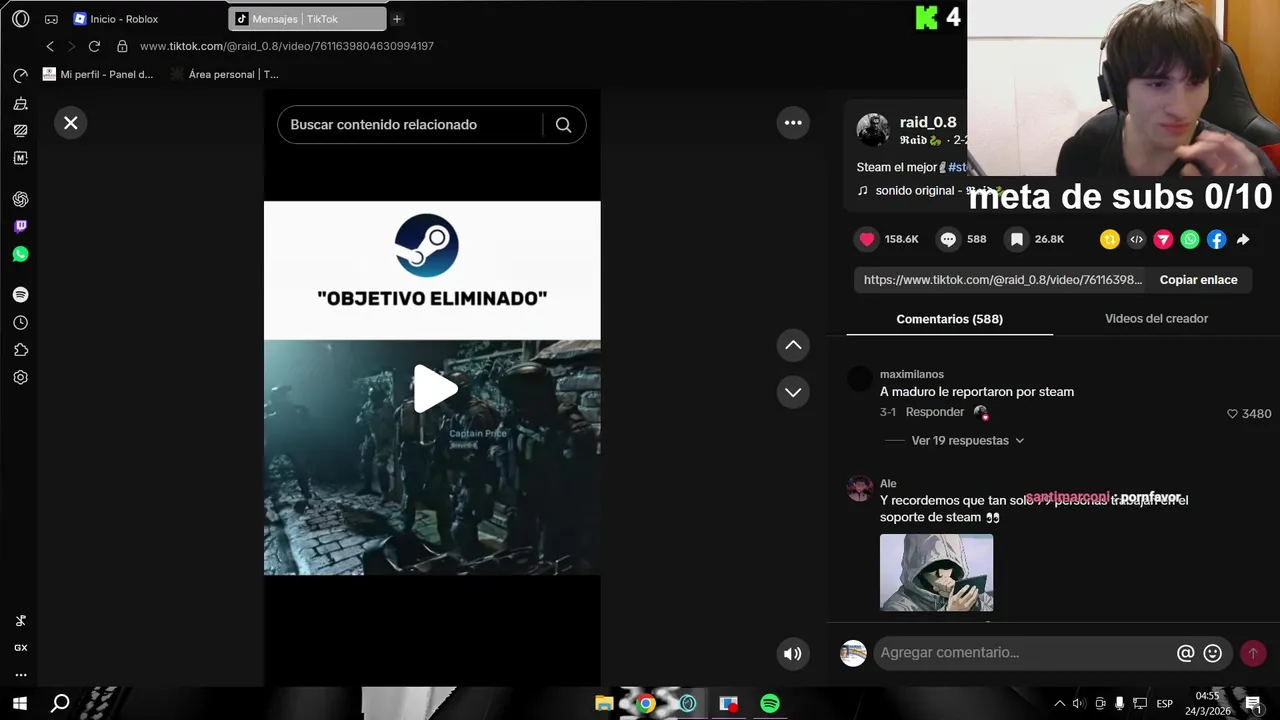Open Windows taskbar search magnifier
Screen dimensions: 1280x720
(x=60, y=704)
